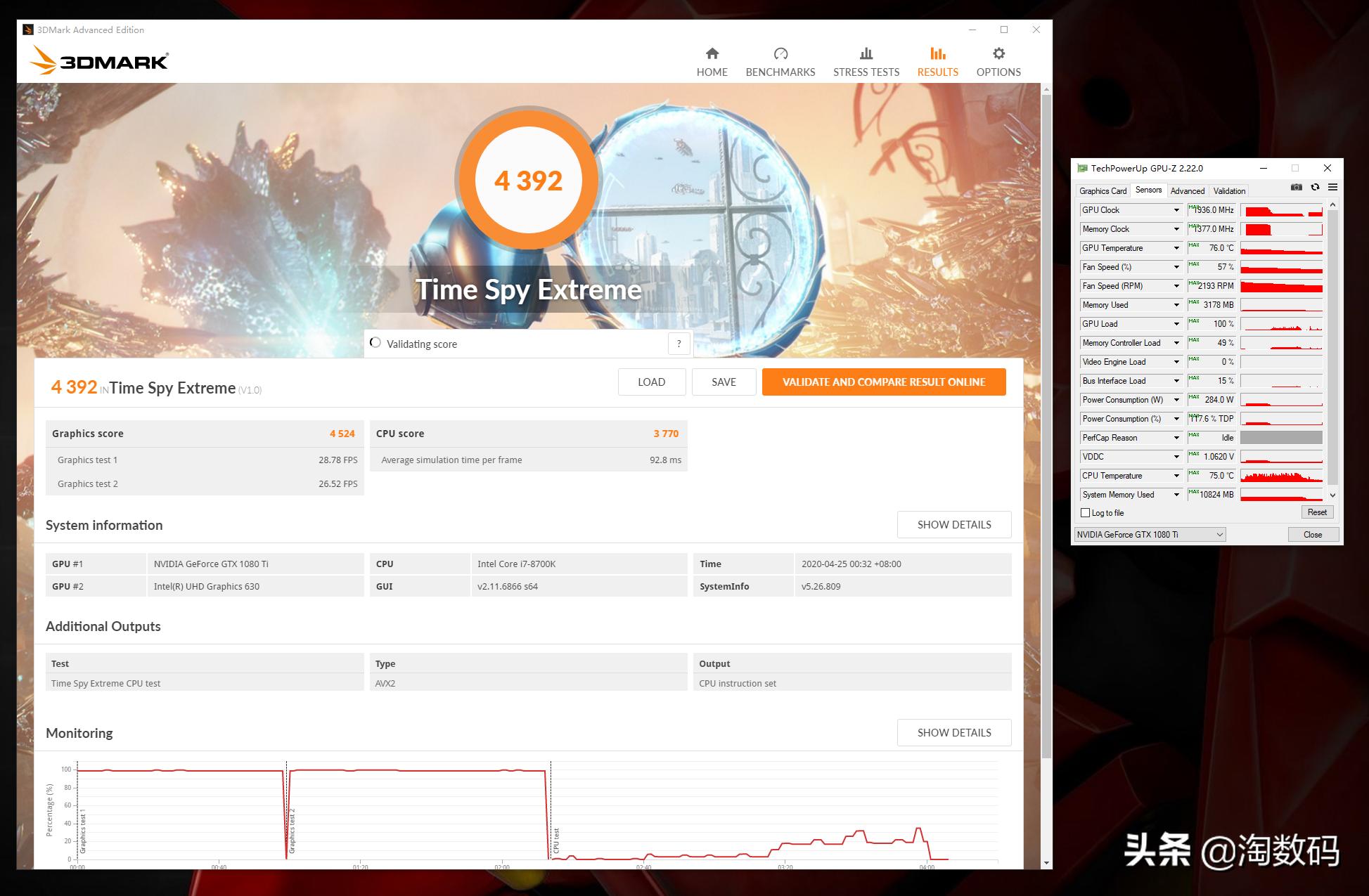
Task: Open the GPU-Z hamburger menu icon
Action: click(1333, 187)
